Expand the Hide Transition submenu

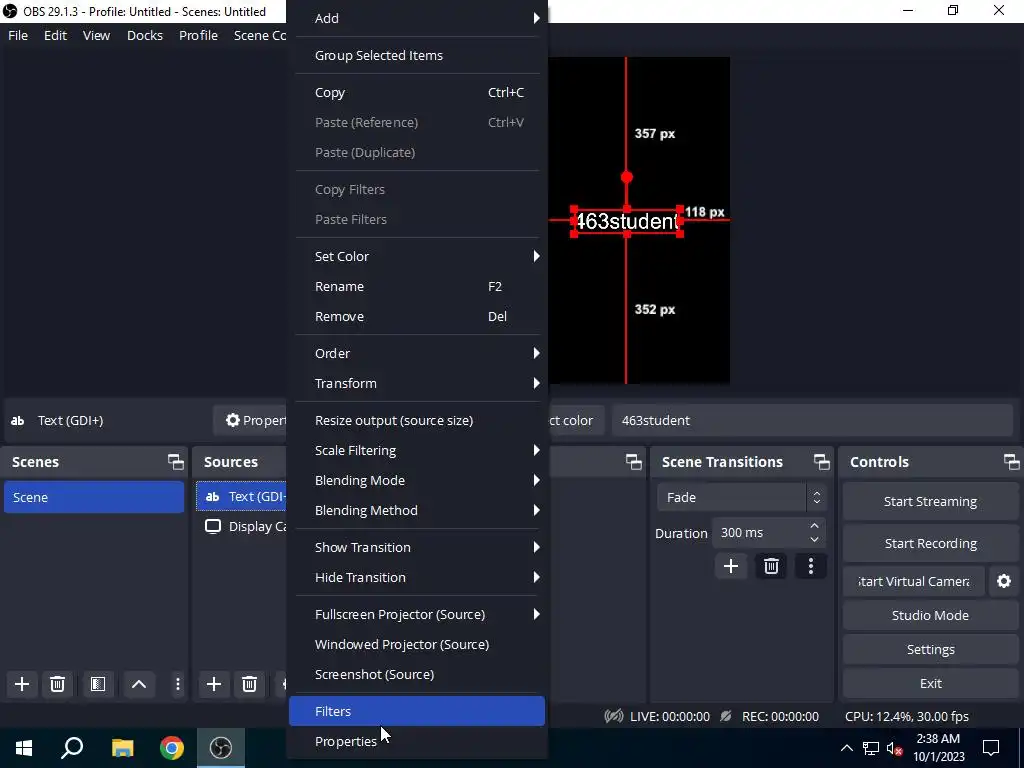417,577
